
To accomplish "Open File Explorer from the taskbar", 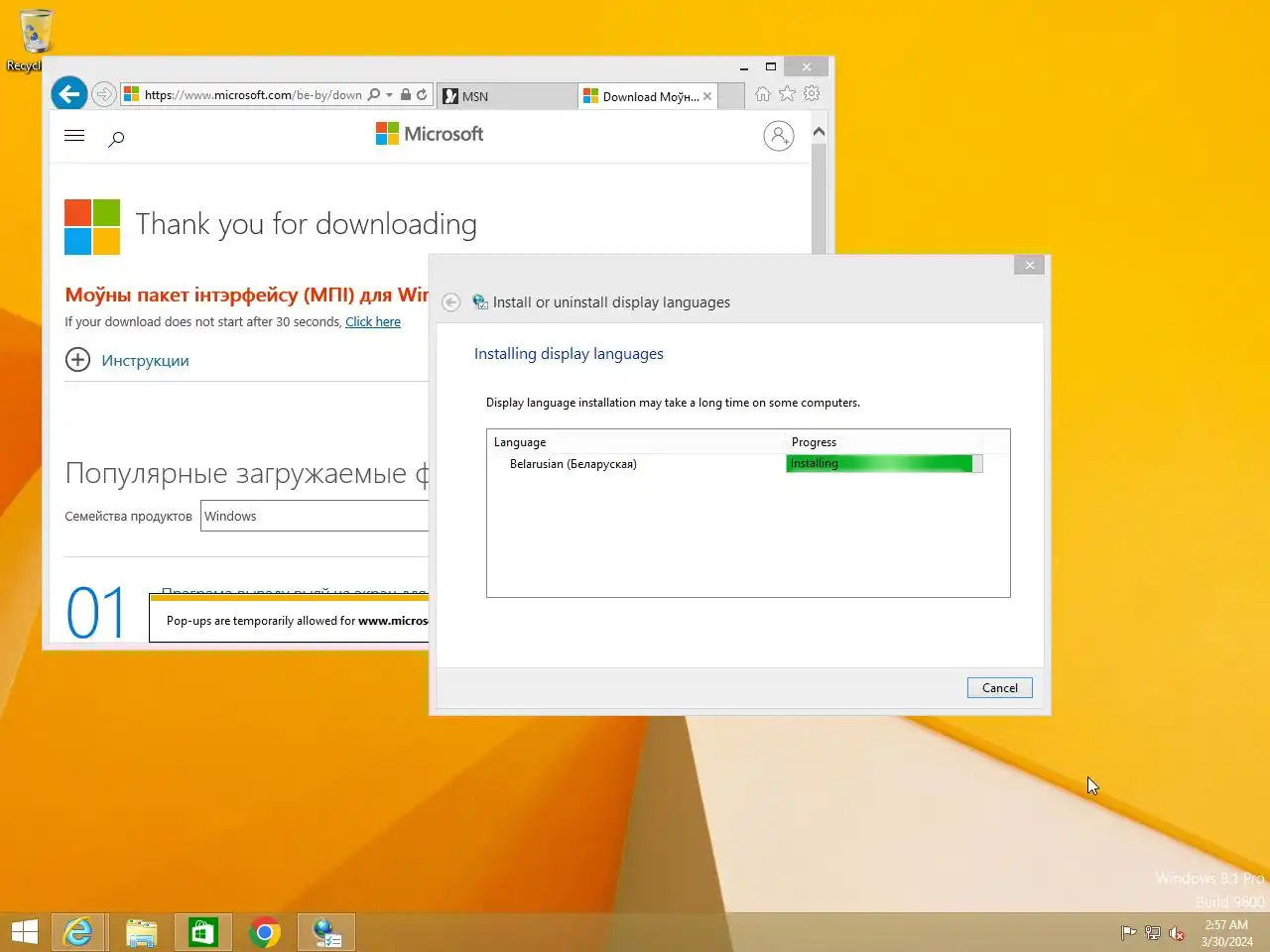I will pos(142,932).
